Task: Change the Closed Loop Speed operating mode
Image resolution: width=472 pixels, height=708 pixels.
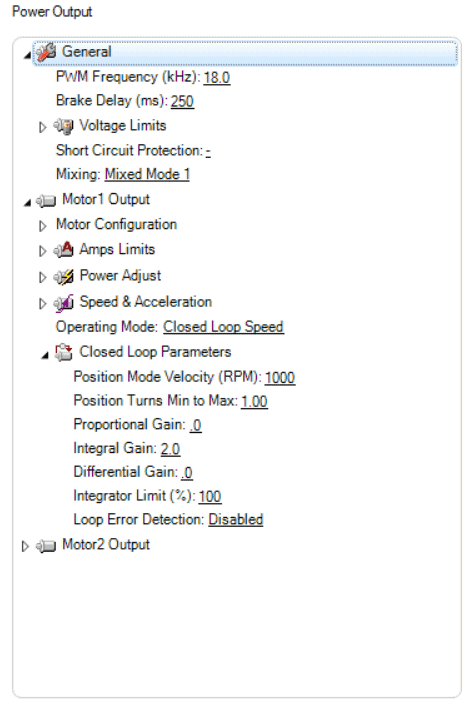Action: pyautogui.click(x=223, y=327)
